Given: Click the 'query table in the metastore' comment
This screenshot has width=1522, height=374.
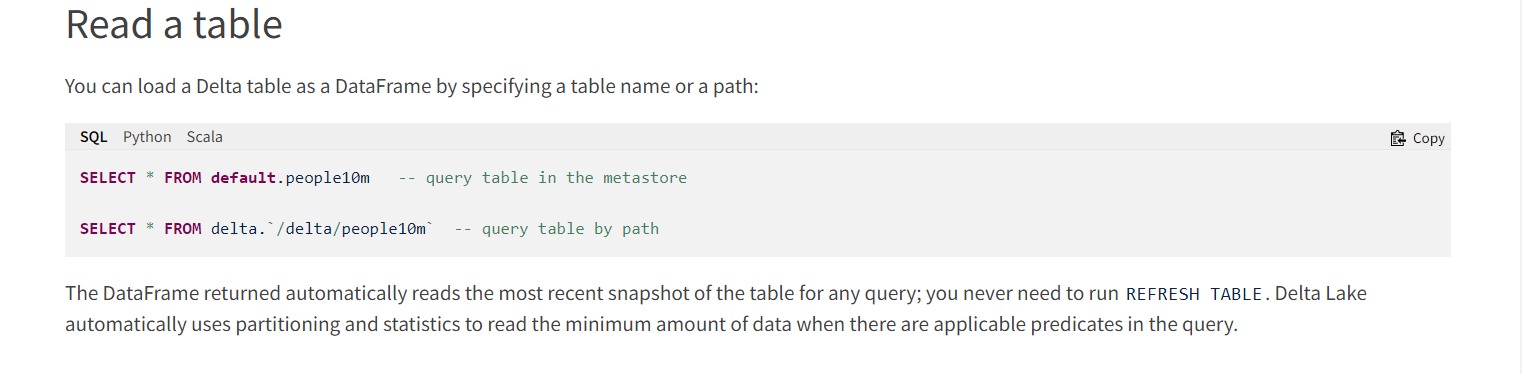Looking at the screenshot, I should click(x=543, y=178).
